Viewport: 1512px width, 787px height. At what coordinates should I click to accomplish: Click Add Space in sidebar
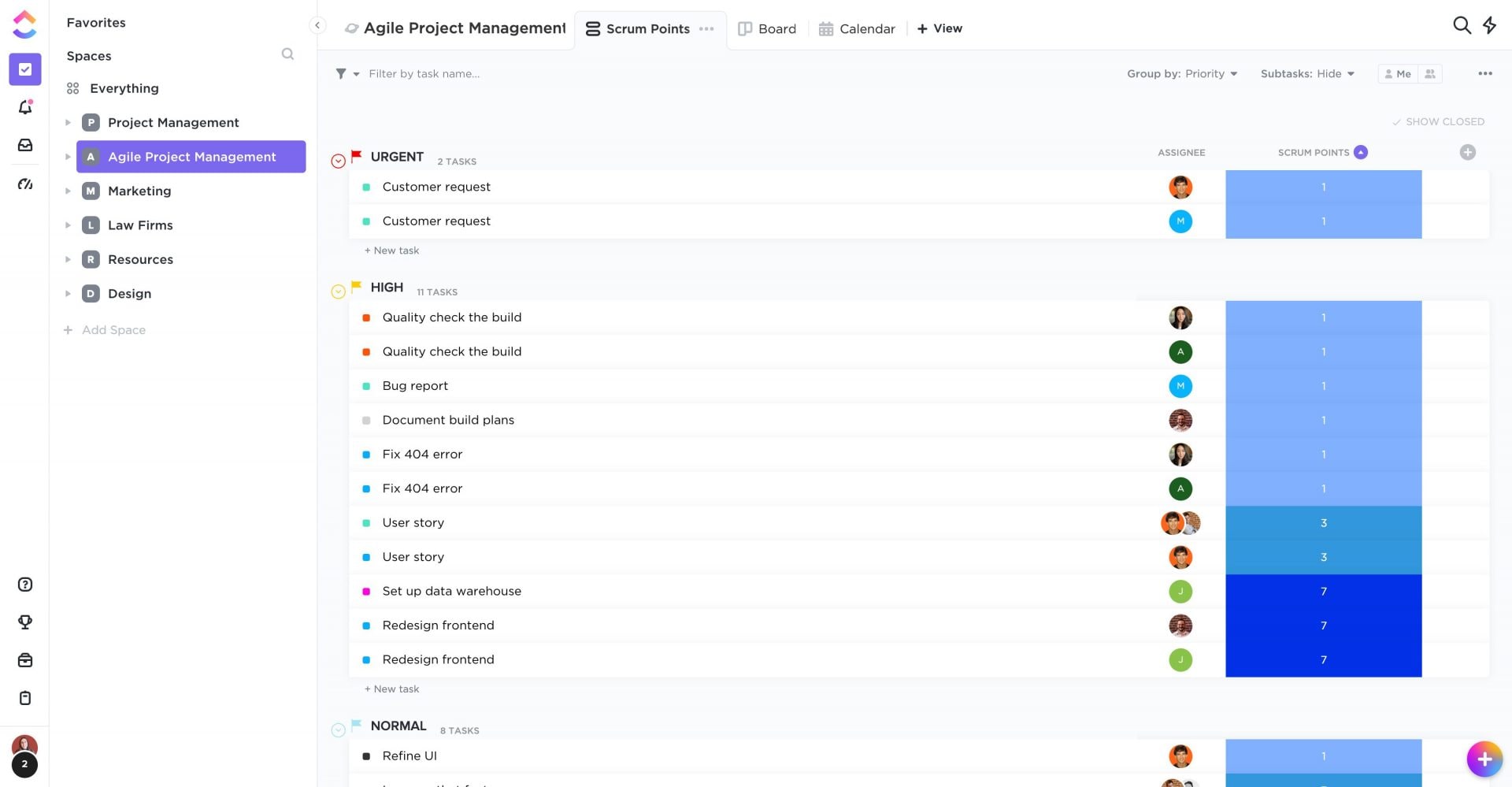[x=113, y=330]
